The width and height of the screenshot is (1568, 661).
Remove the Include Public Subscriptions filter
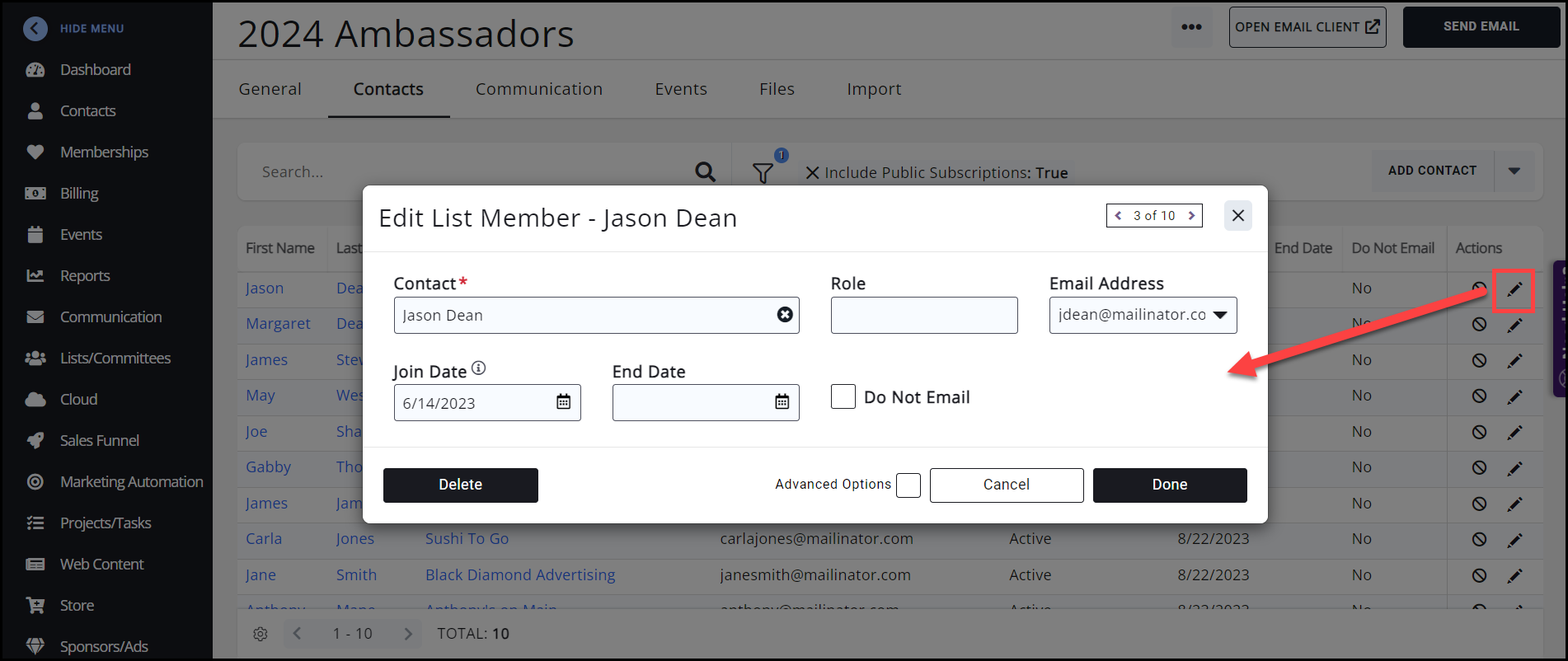[812, 173]
